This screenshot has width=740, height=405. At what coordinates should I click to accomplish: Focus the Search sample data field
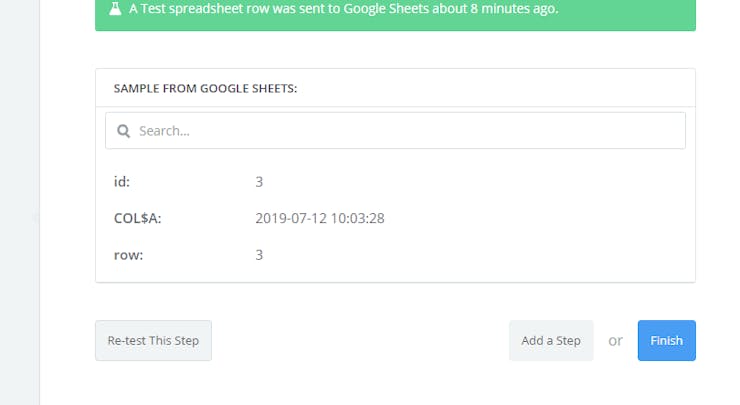tap(395, 131)
